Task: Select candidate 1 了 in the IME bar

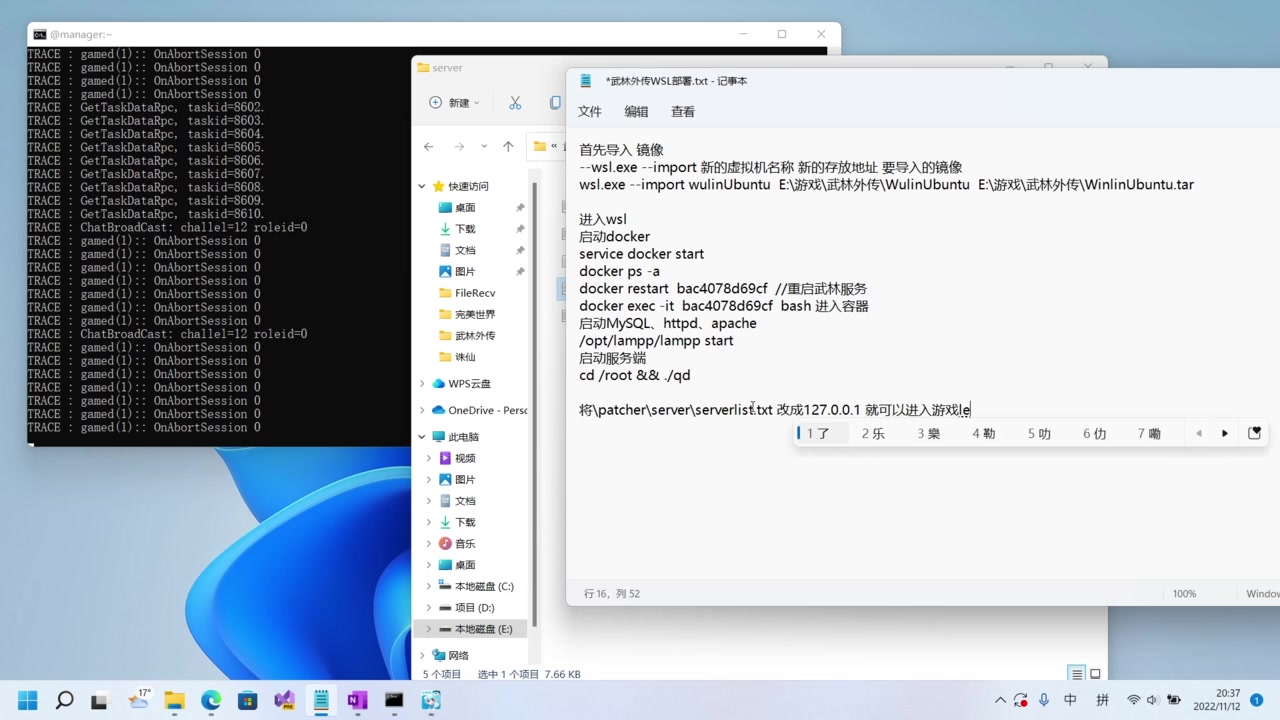Action: pyautogui.click(x=818, y=432)
